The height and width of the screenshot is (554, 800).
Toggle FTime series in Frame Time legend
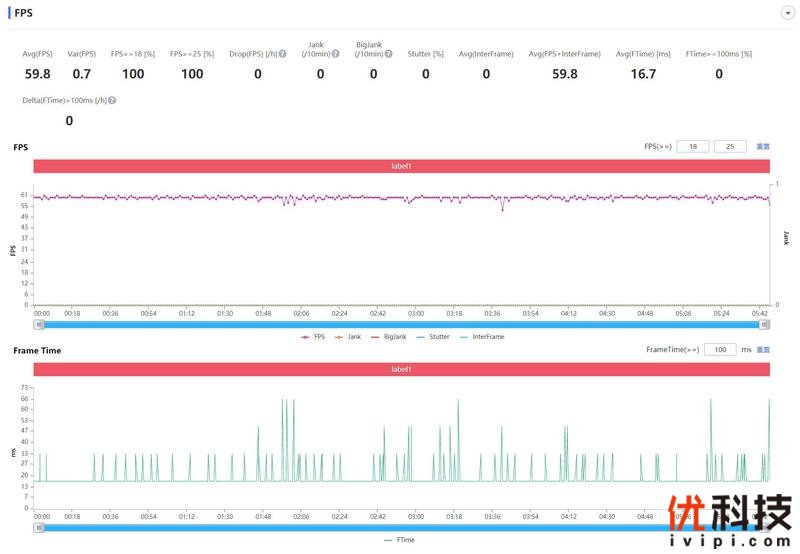coord(399,540)
